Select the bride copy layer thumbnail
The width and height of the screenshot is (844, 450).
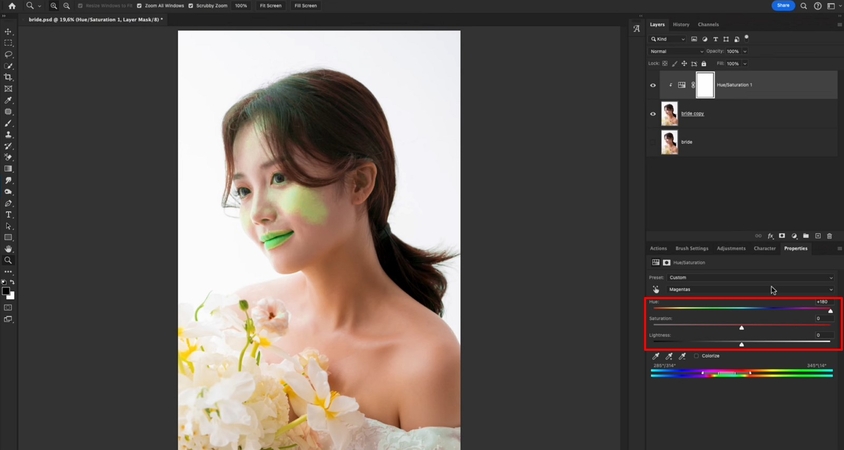[669, 114]
